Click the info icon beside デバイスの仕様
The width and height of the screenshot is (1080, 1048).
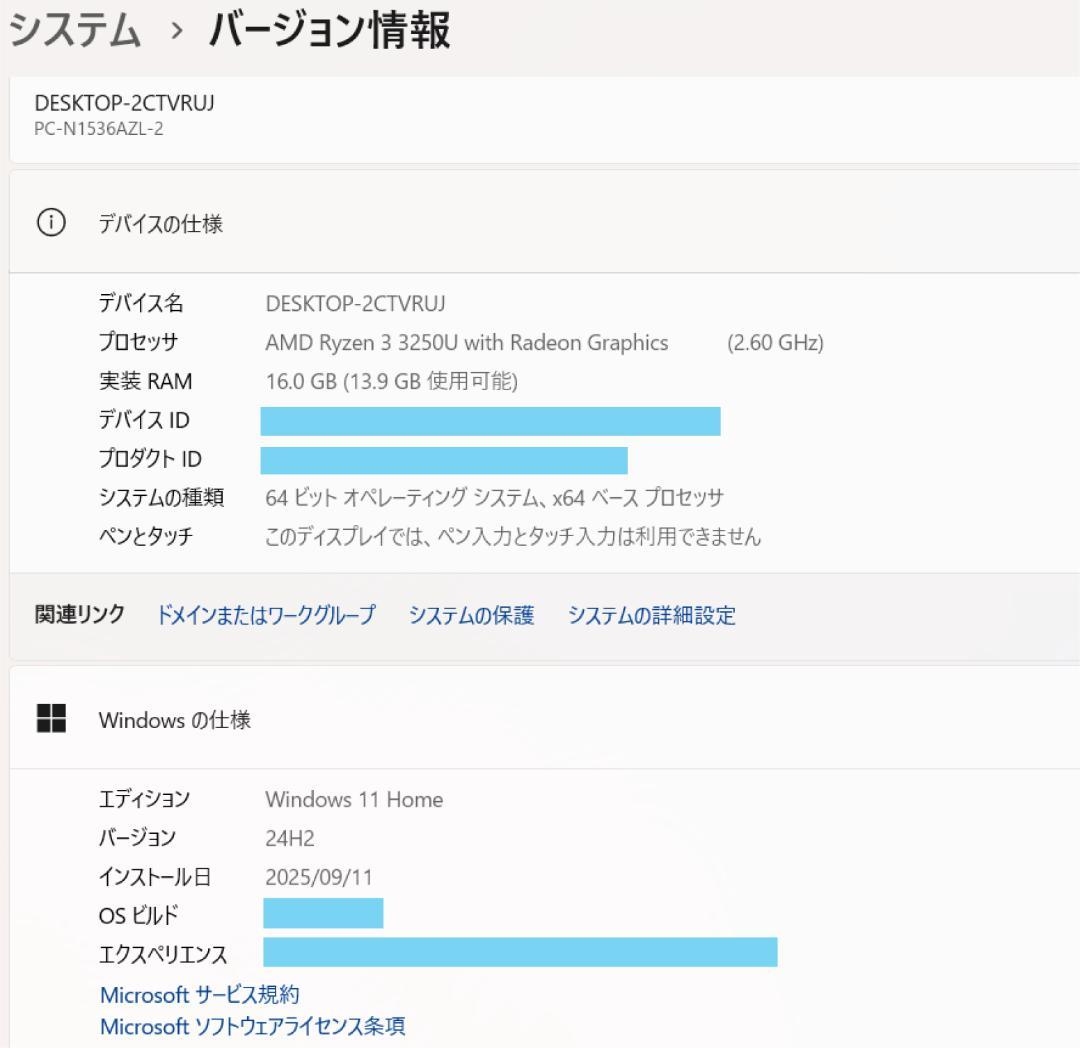point(51,222)
